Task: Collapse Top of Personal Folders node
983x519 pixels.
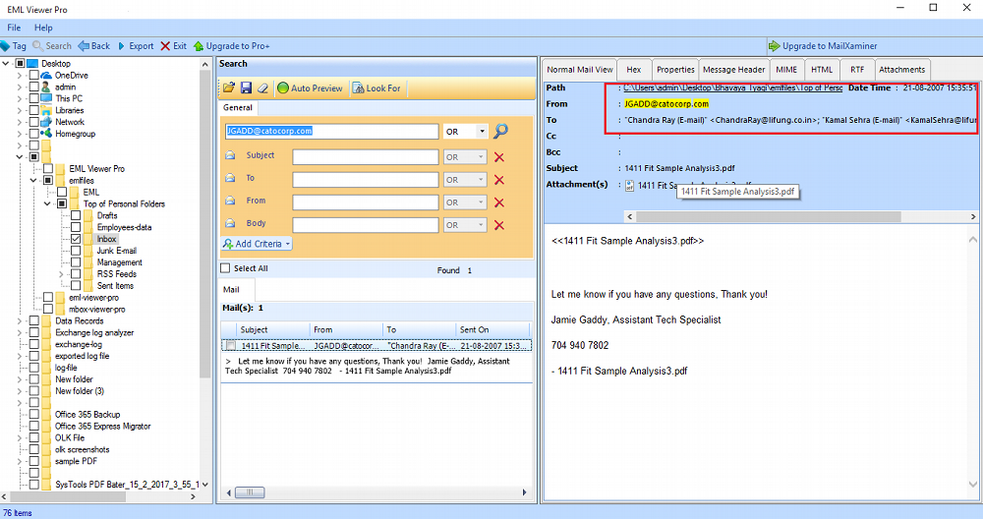Action: coord(48,204)
